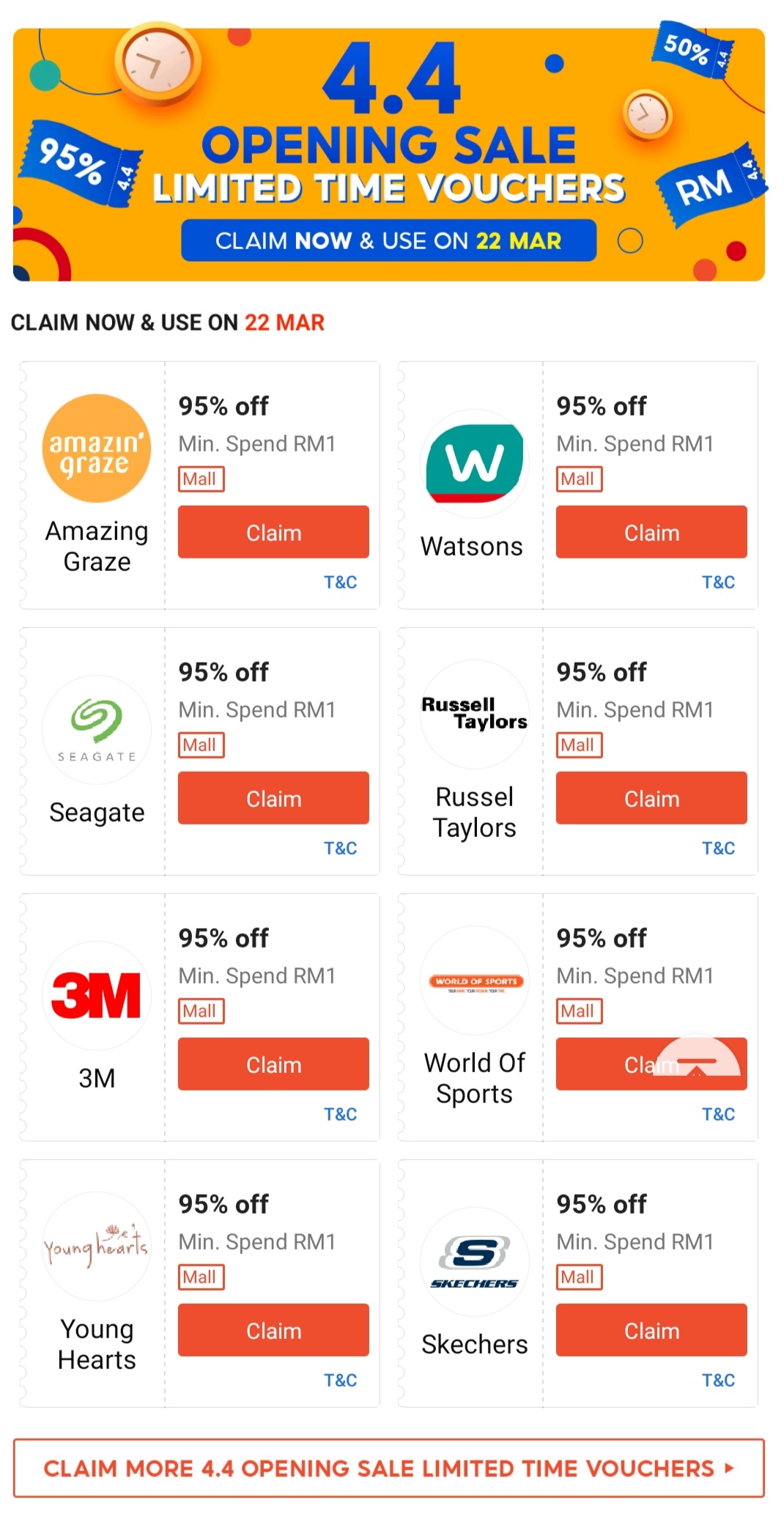784x1520 pixels.
Task: Open T&C for Young Hearts voucher
Action: pyautogui.click(x=341, y=1380)
